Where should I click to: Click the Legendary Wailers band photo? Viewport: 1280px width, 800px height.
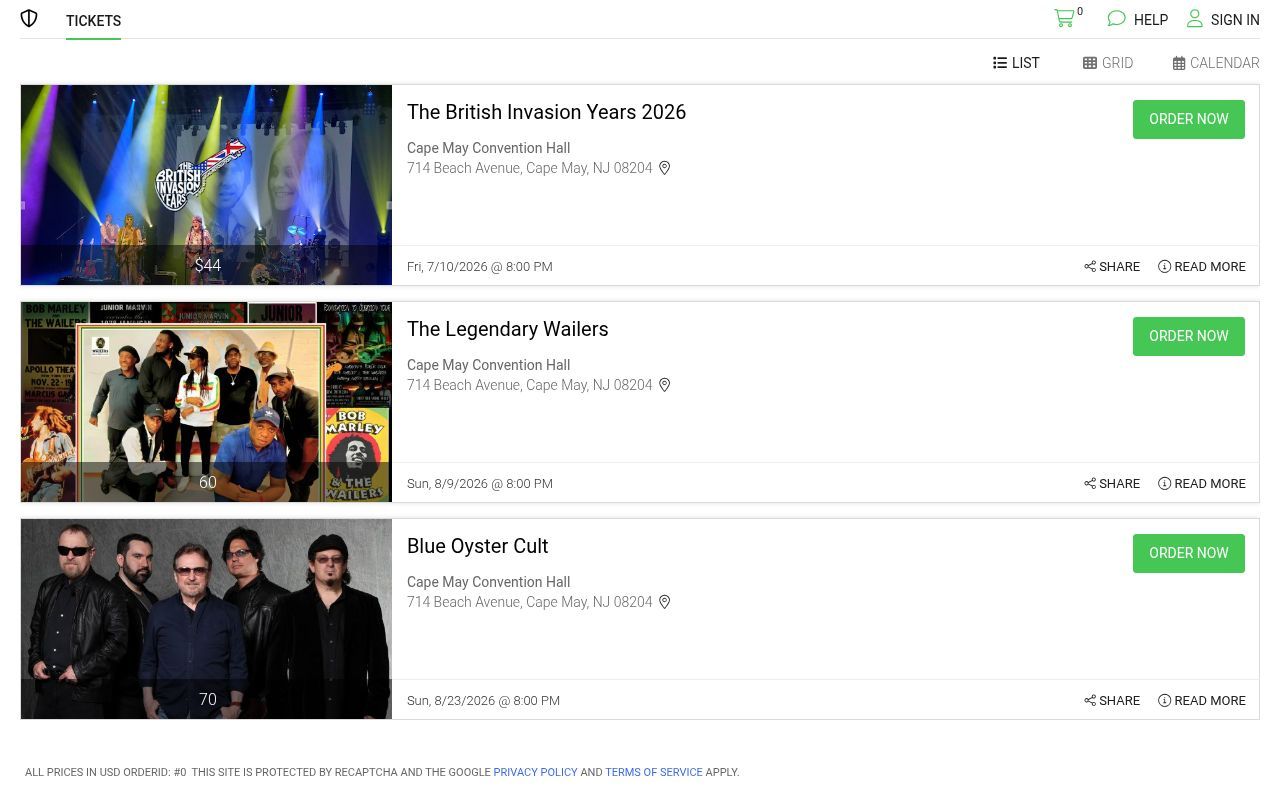206,402
